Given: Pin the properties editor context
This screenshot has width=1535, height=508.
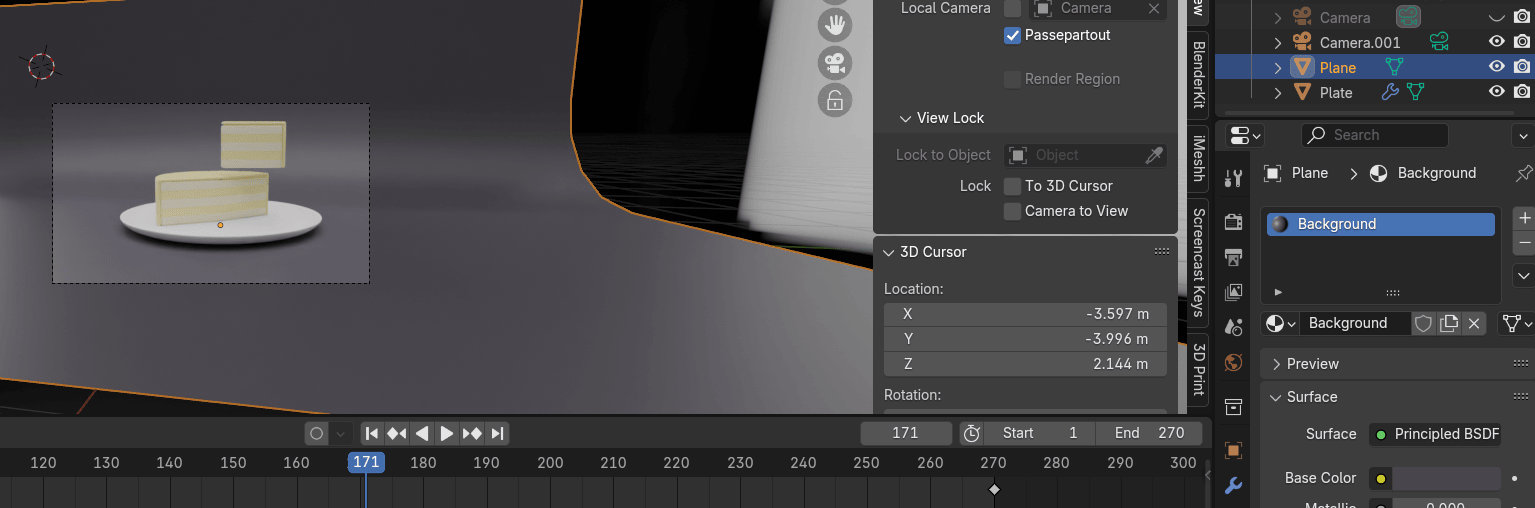Looking at the screenshot, I should (x=1523, y=173).
